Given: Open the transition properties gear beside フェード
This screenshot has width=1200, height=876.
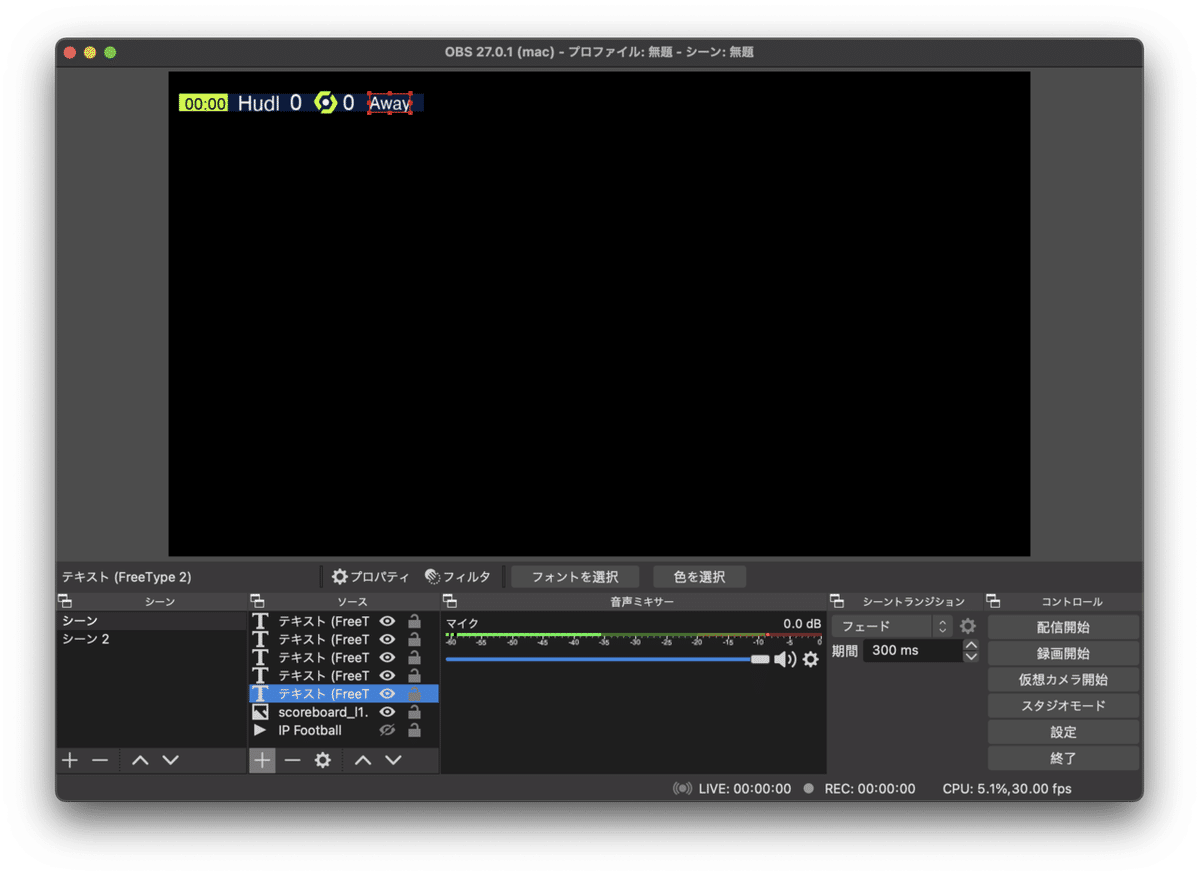Looking at the screenshot, I should pyautogui.click(x=968, y=626).
